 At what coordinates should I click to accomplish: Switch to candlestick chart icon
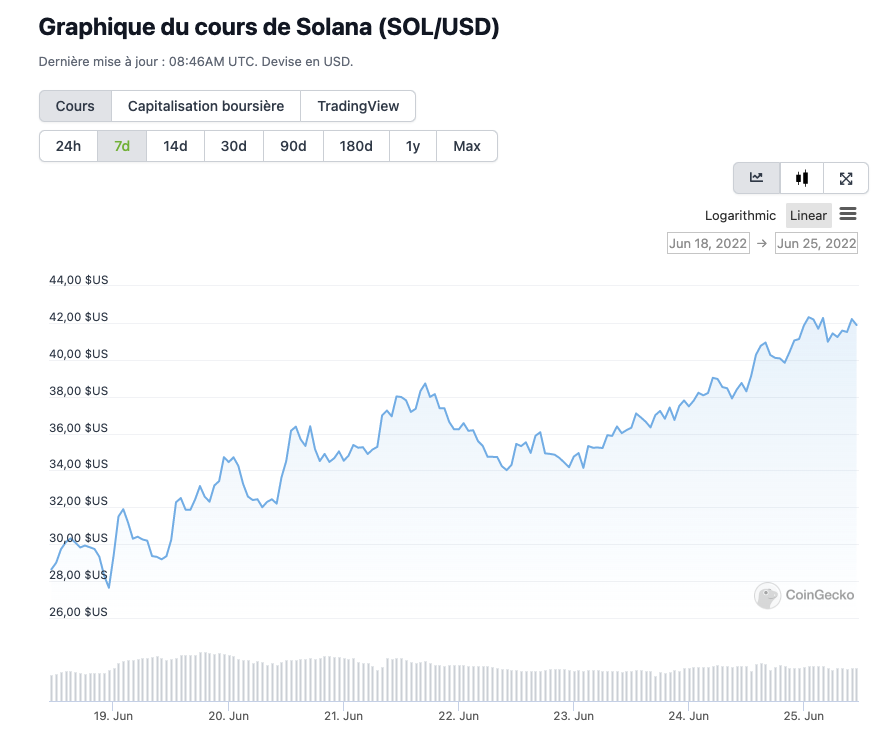(x=802, y=178)
